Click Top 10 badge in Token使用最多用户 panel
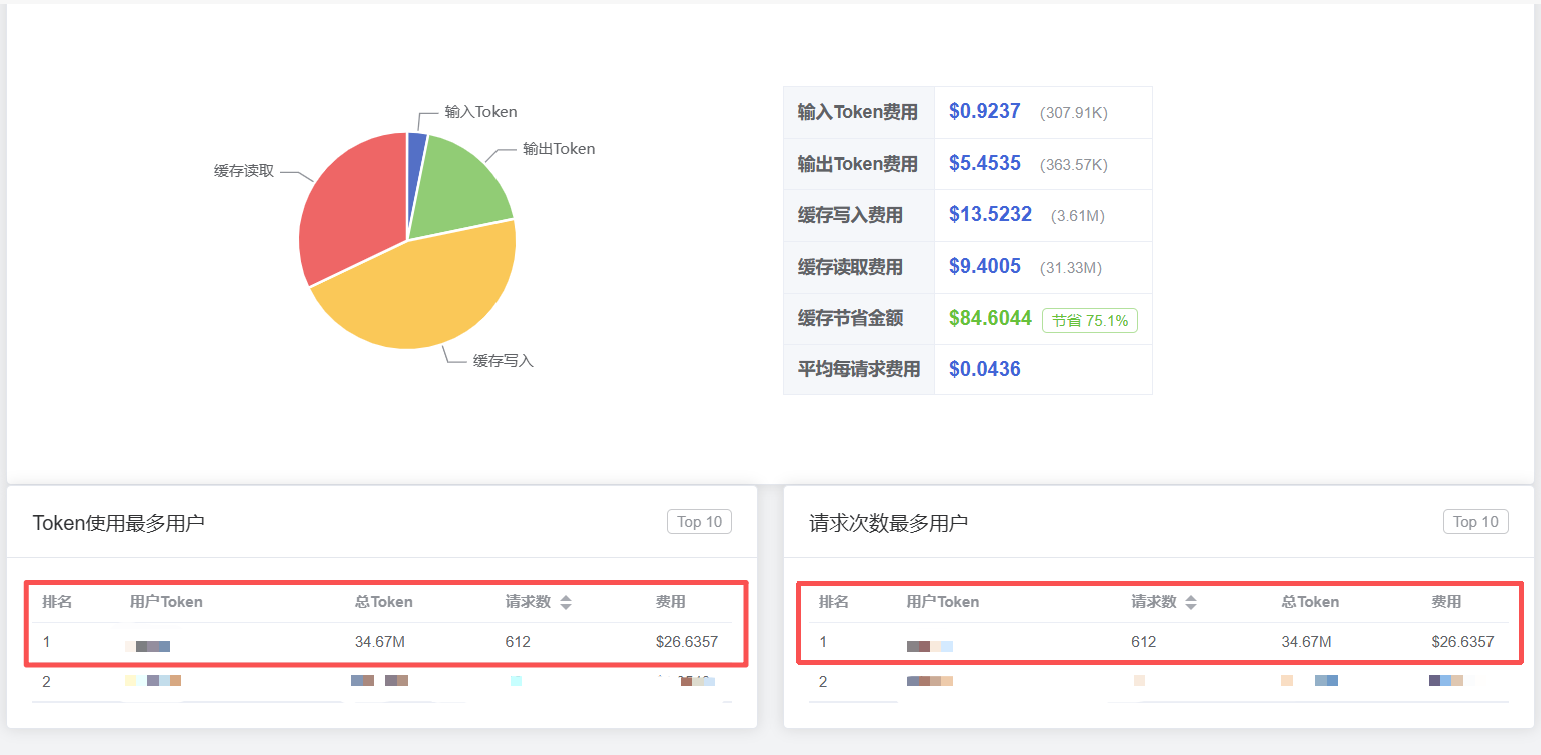This screenshot has width=1541, height=755. [699, 522]
